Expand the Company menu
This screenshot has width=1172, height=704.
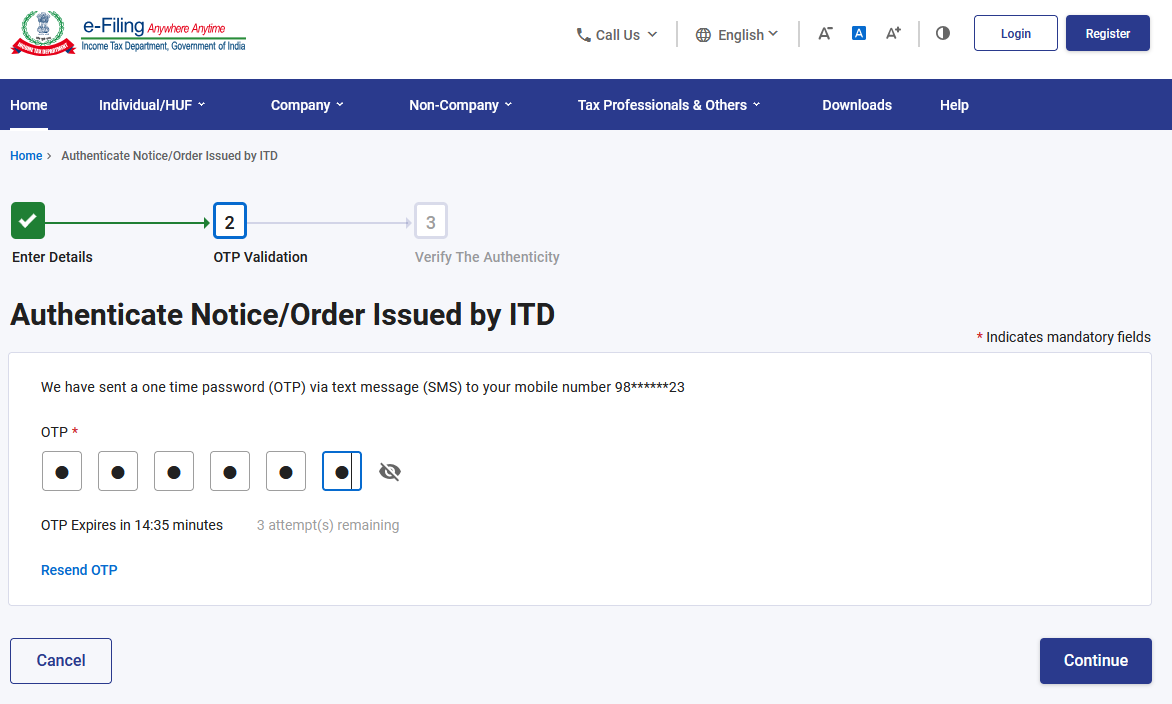coord(307,105)
